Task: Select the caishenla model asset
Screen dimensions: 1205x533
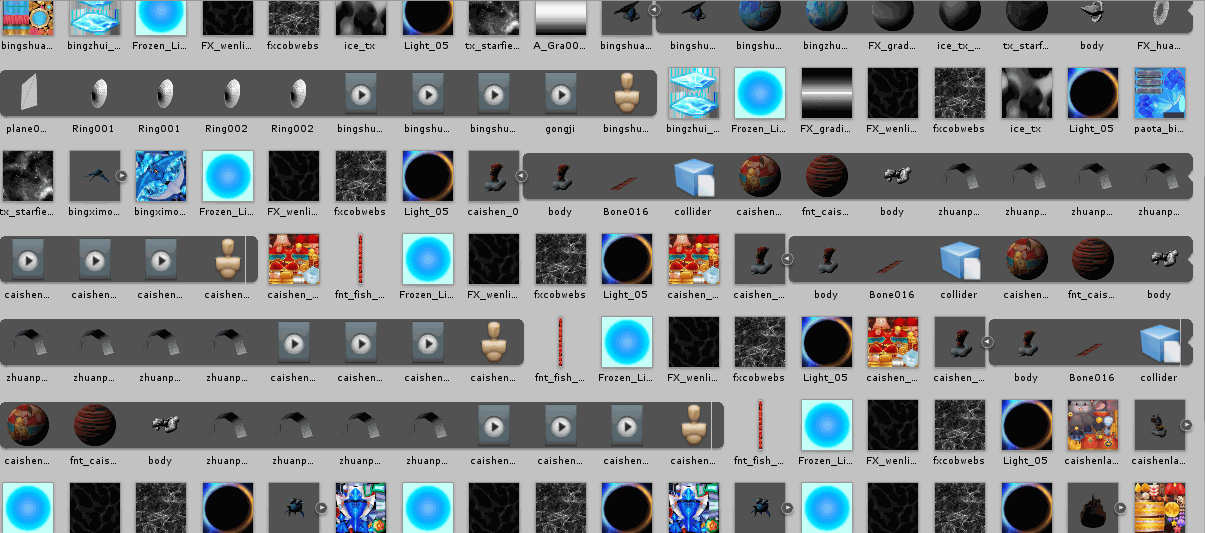Action: [1159, 426]
